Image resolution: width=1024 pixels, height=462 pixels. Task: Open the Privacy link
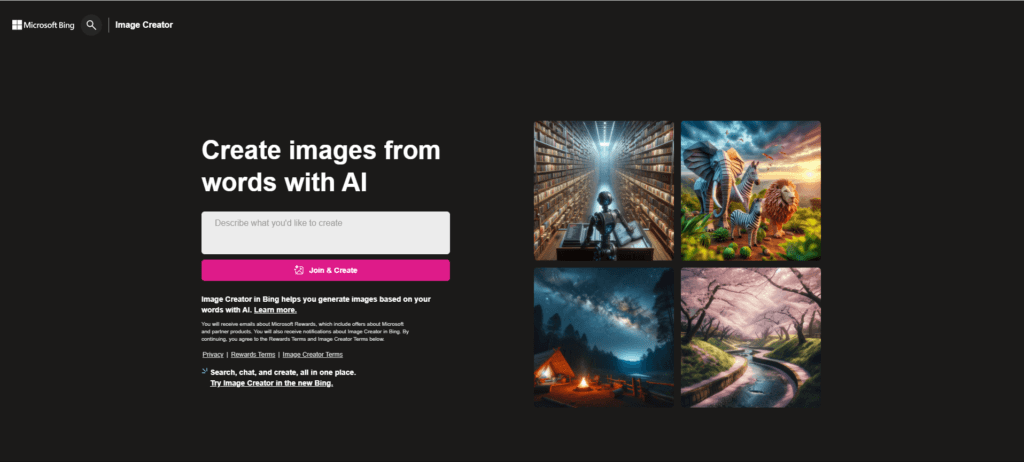click(x=213, y=354)
